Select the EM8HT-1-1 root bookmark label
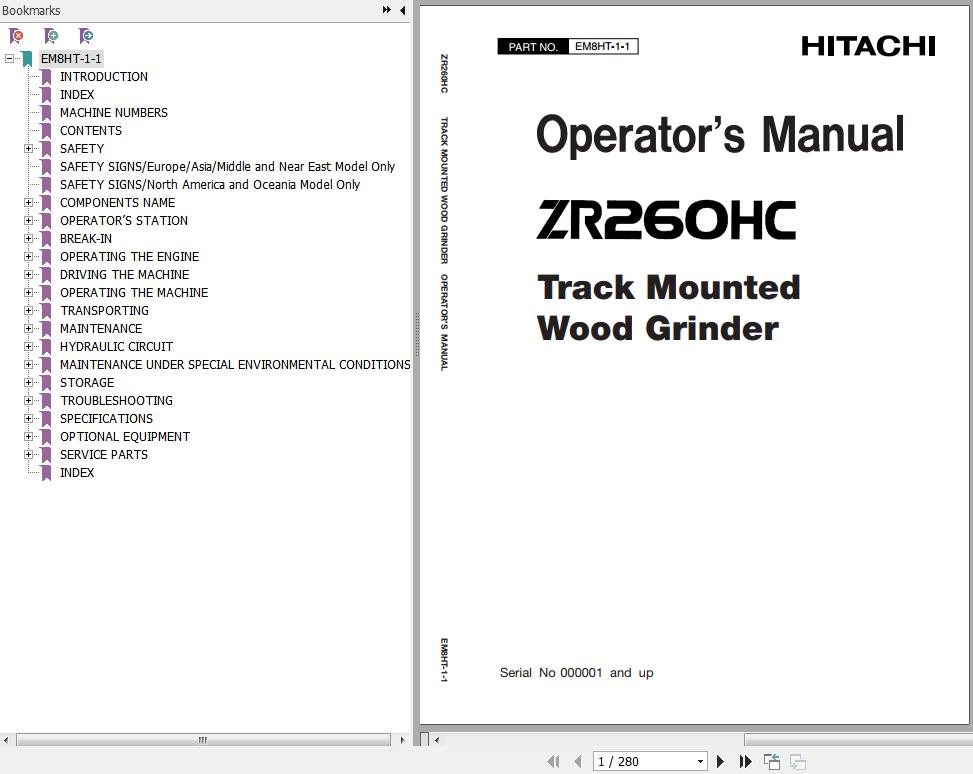The height and width of the screenshot is (774, 973). click(71, 58)
